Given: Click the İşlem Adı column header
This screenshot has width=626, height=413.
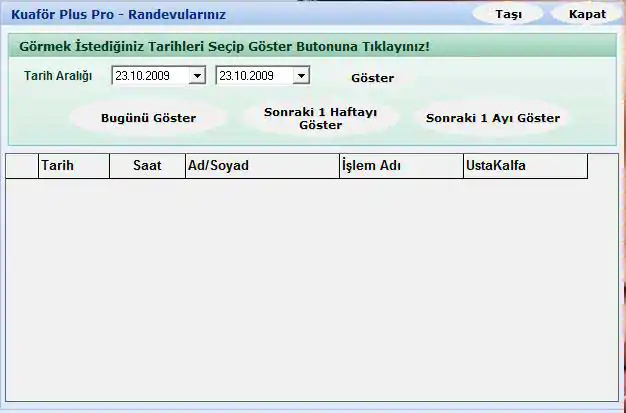Looking at the screenshot, I should tap(400, 167).
